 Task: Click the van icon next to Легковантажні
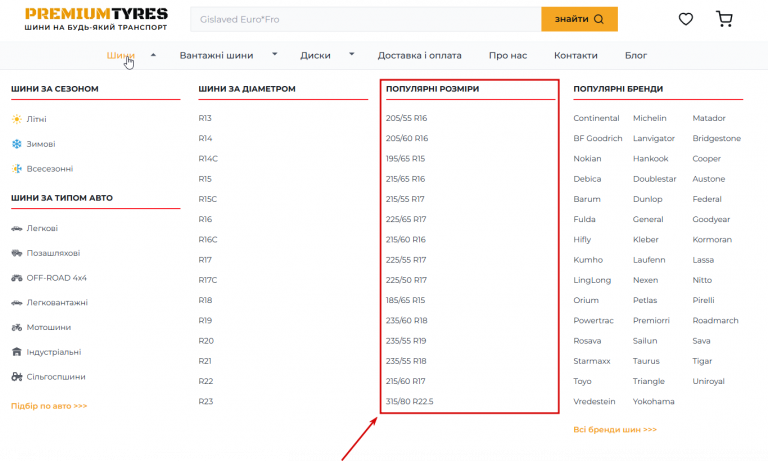point(17,303)
